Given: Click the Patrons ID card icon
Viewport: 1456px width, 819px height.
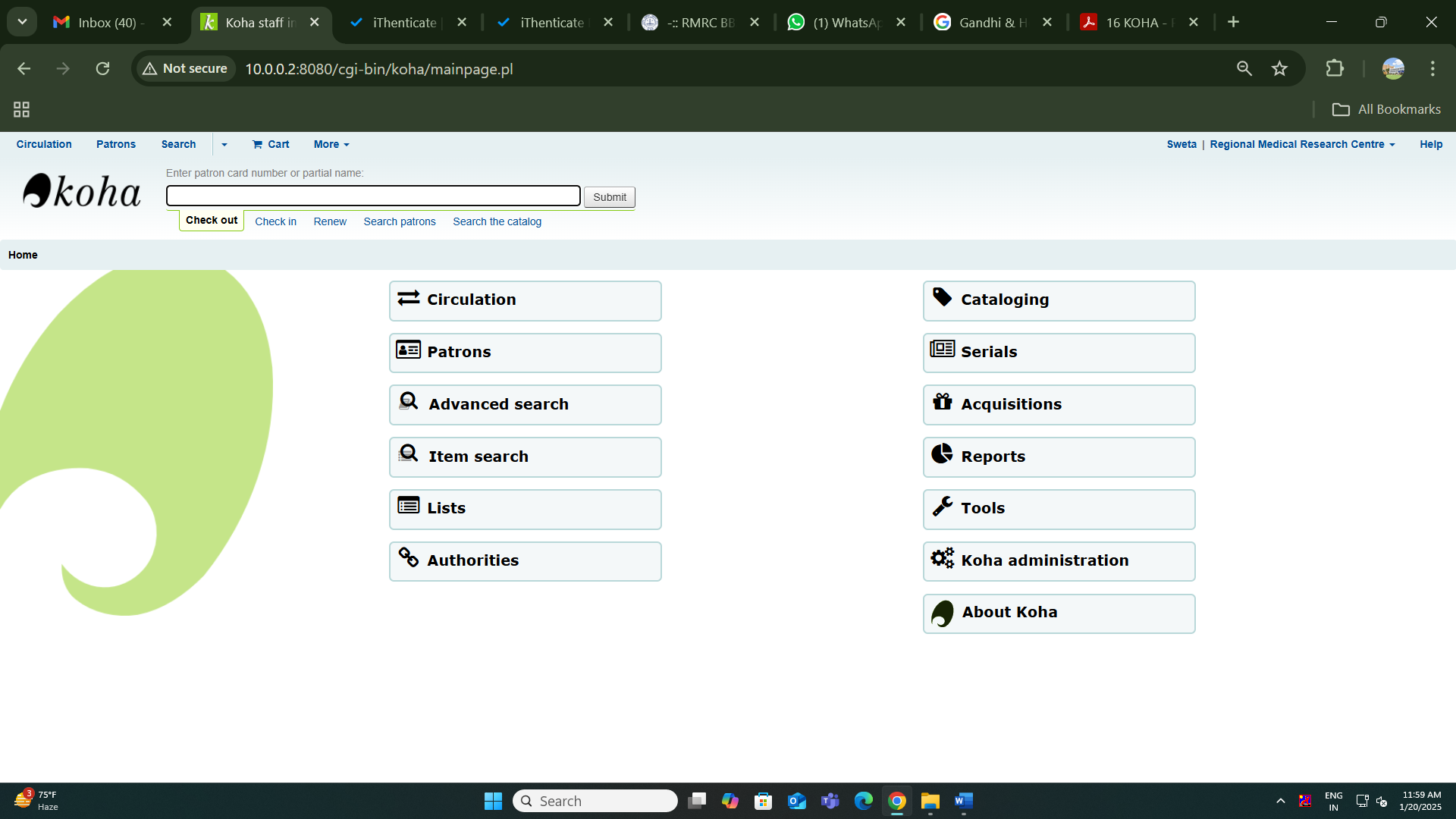Looking at the screenshot, I should click(409, 350).
